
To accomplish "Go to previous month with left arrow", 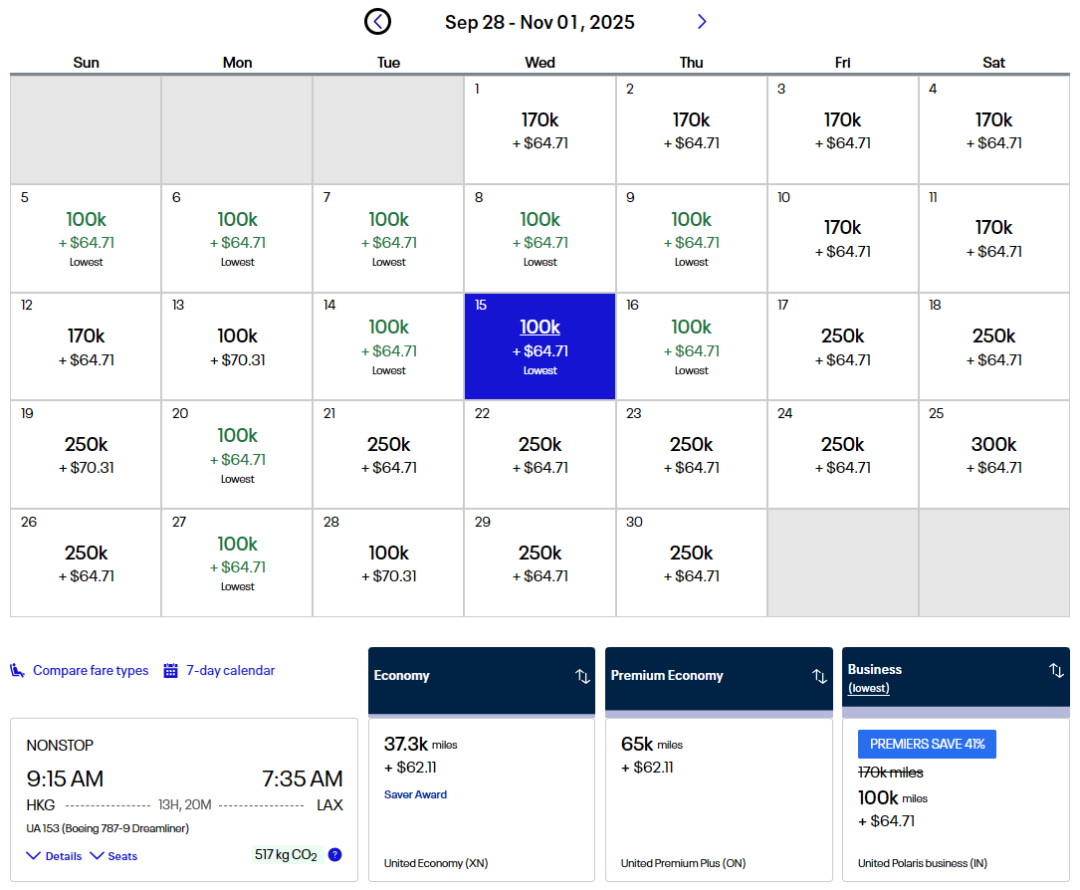I will pyautogui.click(x=377, y=21).
